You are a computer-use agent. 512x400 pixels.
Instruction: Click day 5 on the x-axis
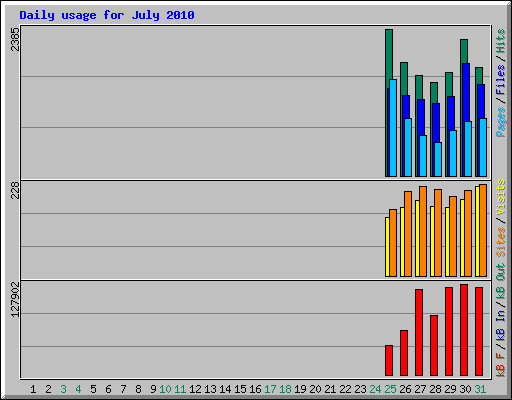[93, 389]
